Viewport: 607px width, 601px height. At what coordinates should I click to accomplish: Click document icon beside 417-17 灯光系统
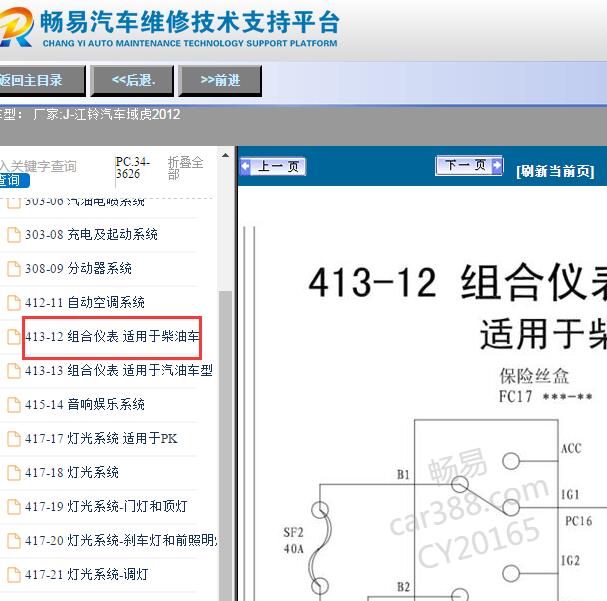coord(14,439)
